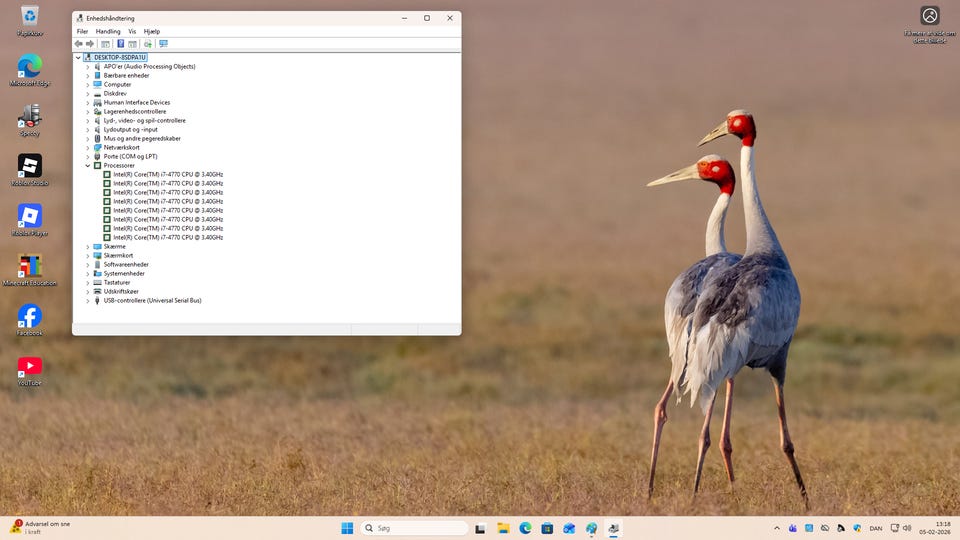Select Lagerenhedscontrollere in the tree
960x540 pixels.
click(135, 111)
